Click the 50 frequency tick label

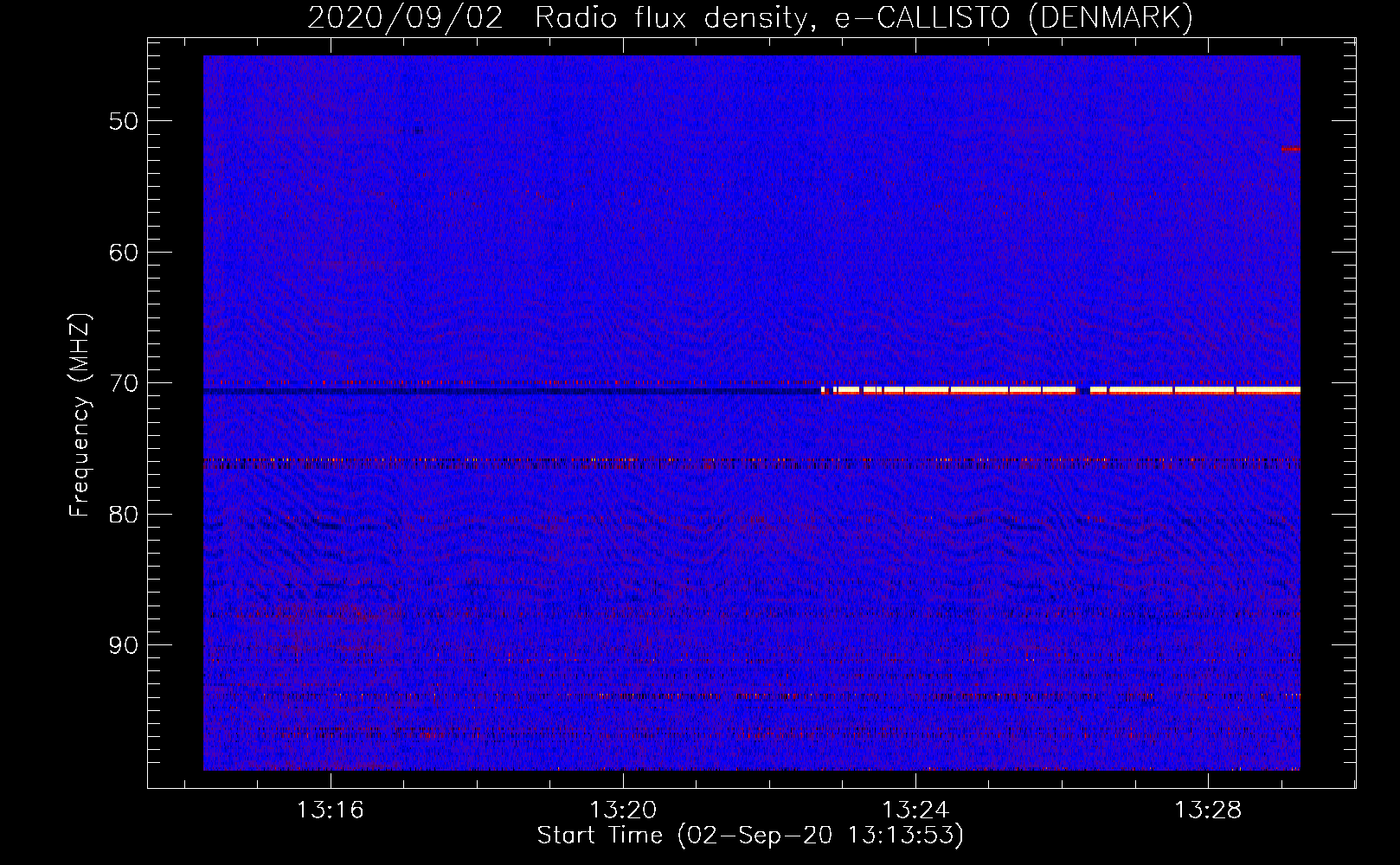tap(124, 121)
